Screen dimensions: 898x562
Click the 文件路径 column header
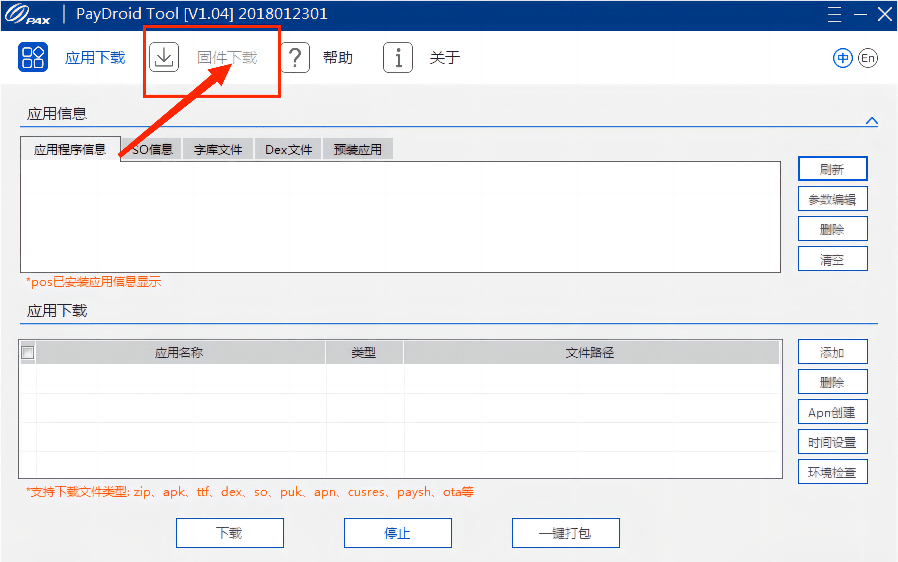[x=590, y=352]
